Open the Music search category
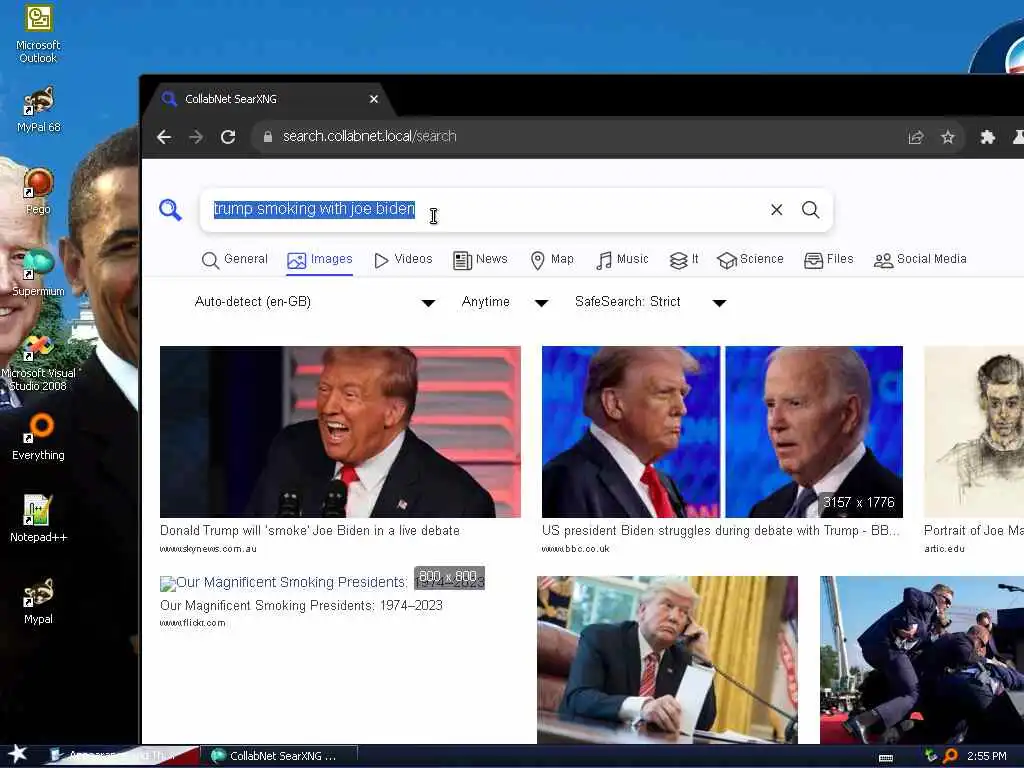This screenshot has width=1024, height=768. coord(622,259)
